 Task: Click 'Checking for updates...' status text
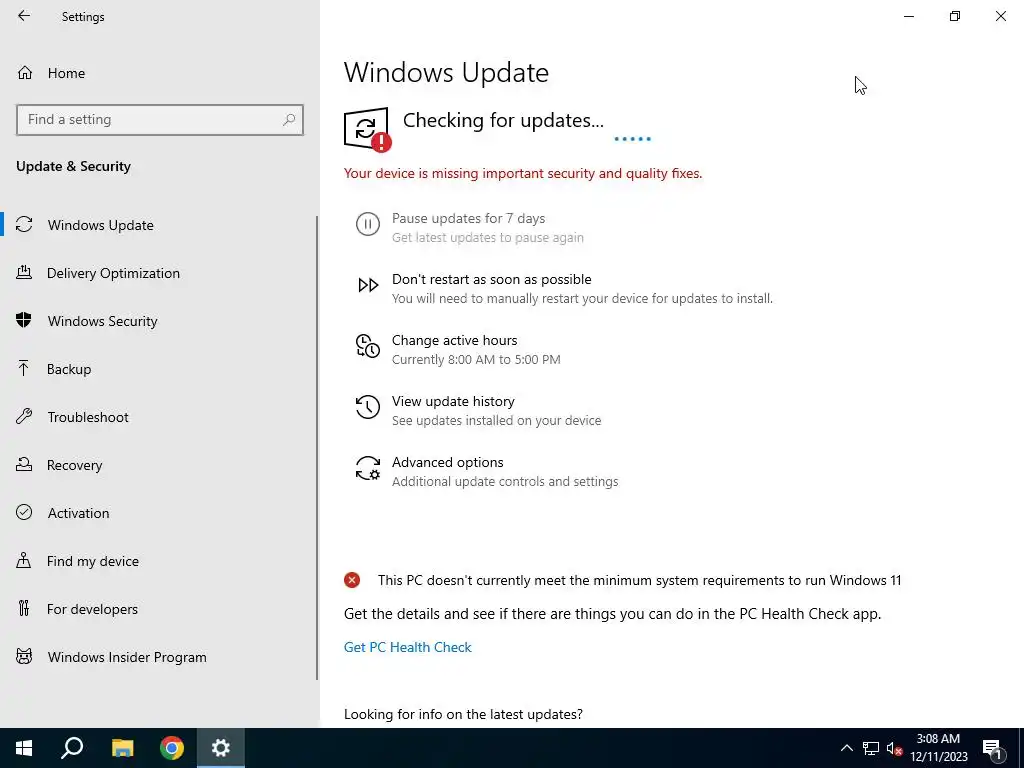pyautogui.click(x=503, y=120)
